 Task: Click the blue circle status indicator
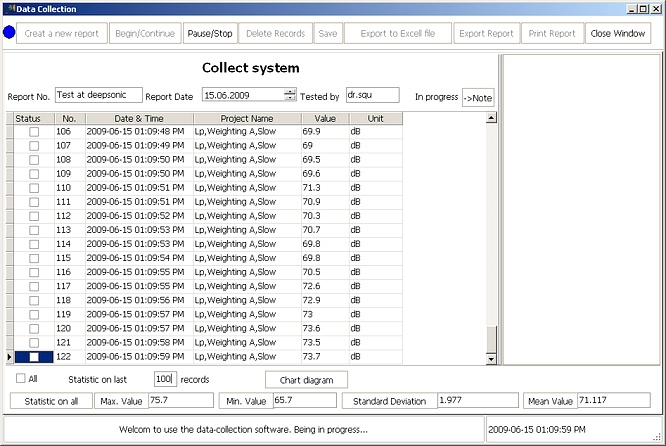click(x=10, y=33)
